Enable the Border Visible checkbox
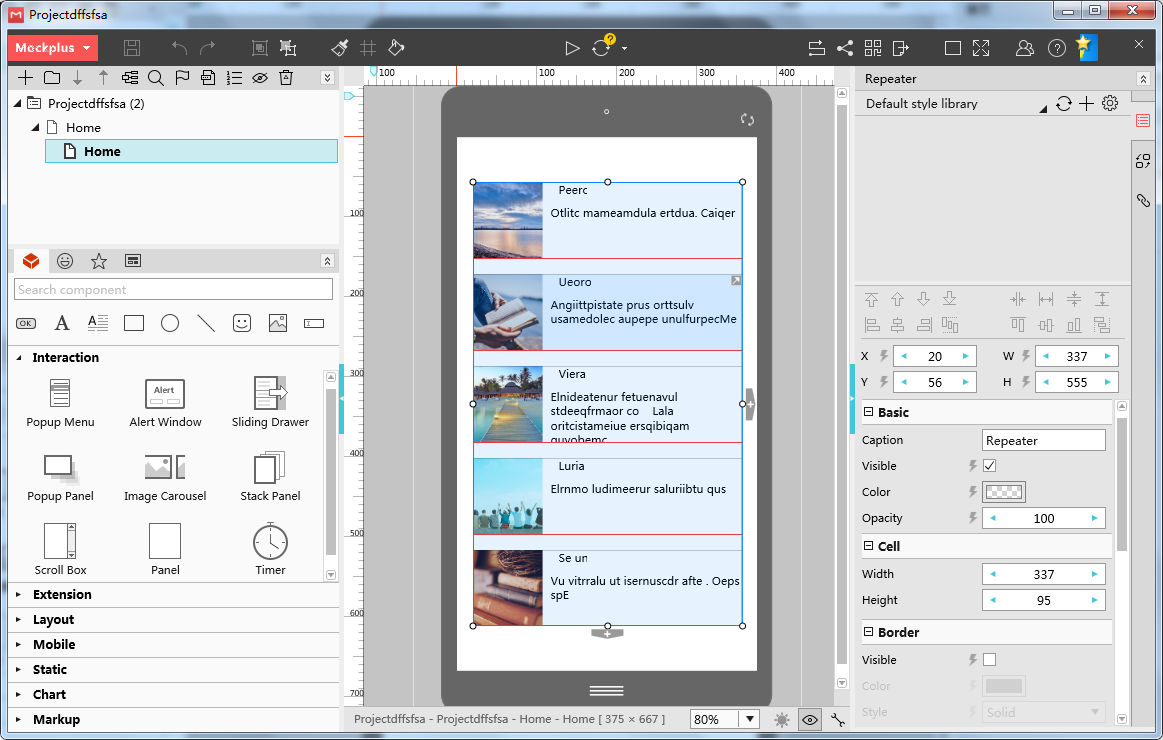The height and width of the screenshot is (740, 1163). [x=989, y=660]
